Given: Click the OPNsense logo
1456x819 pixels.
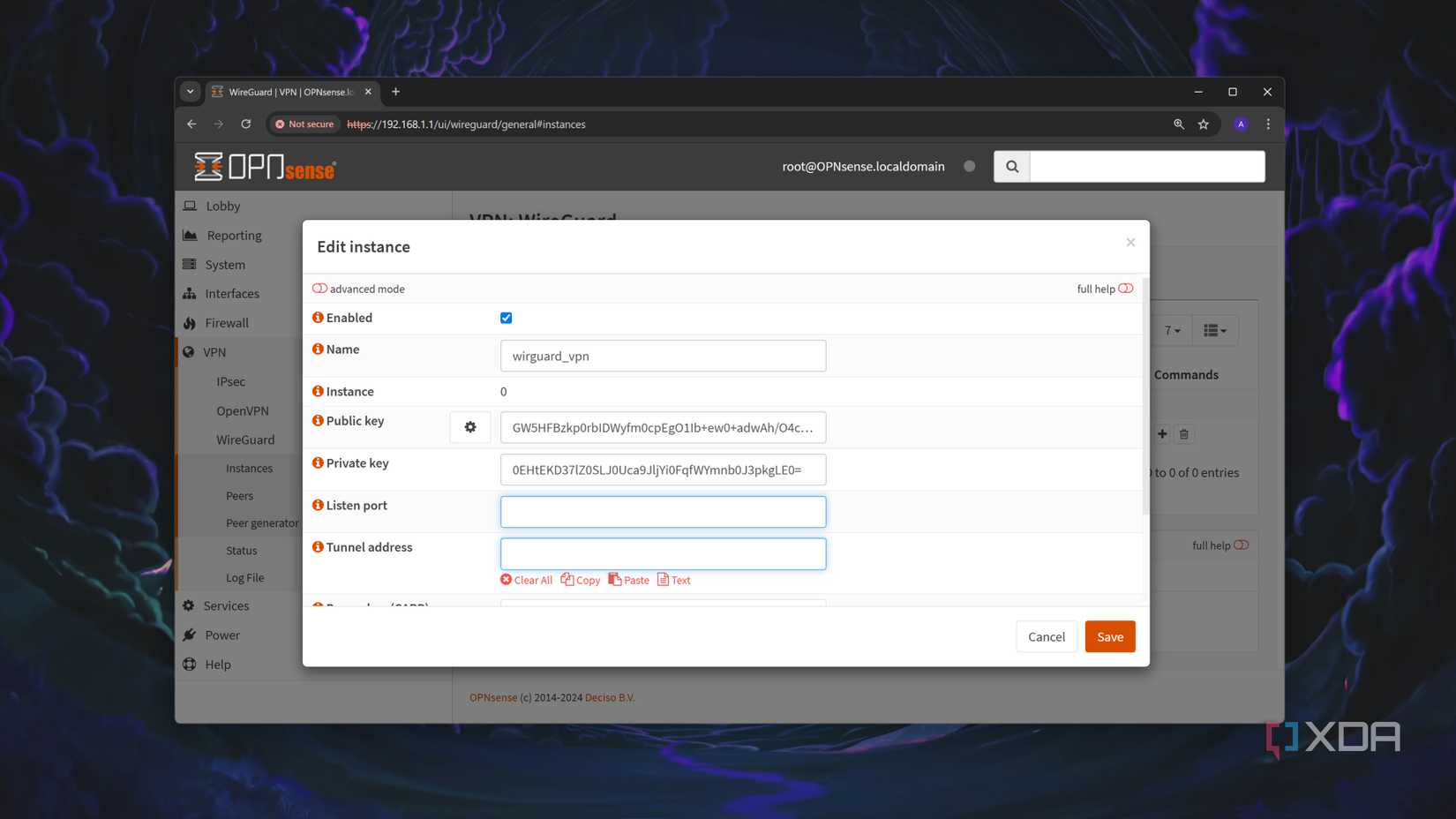Looking at the screenshot, I should (x=263, y=167).
